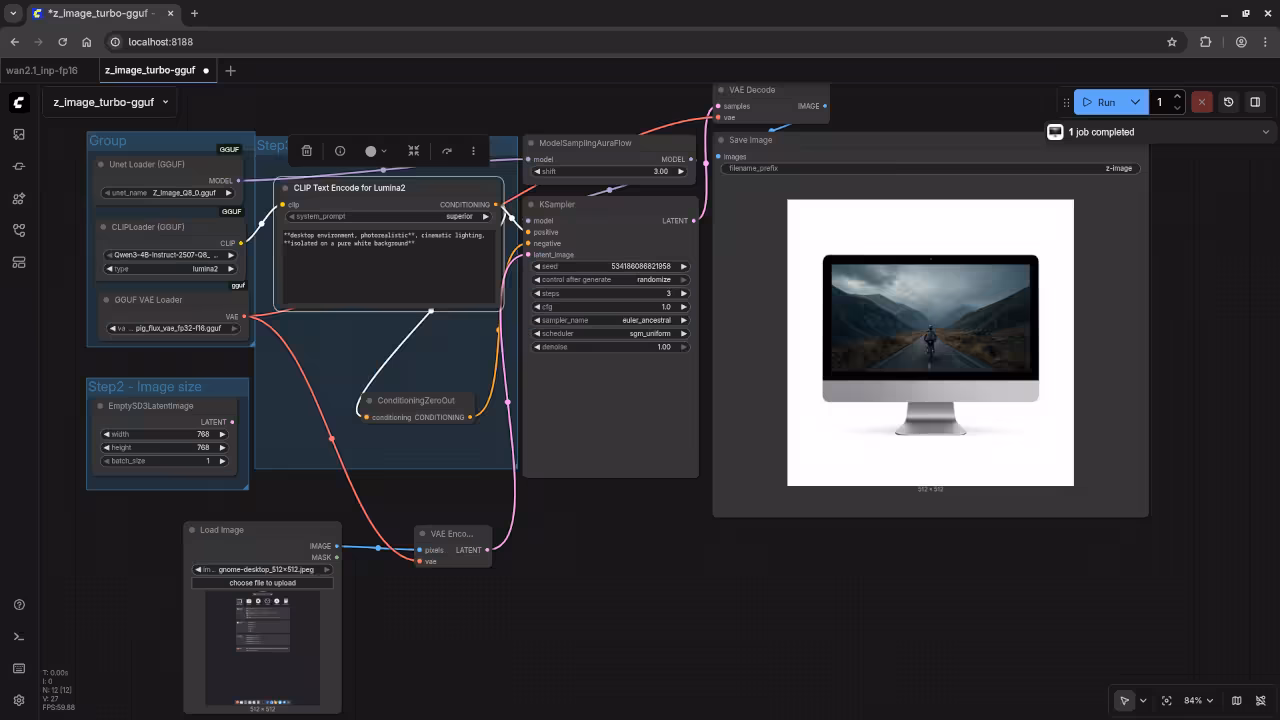Switch to the wan2.1_inp-fp16 workflow tab
Viewport: 1280px width, 720px height.
pos(42,70)
